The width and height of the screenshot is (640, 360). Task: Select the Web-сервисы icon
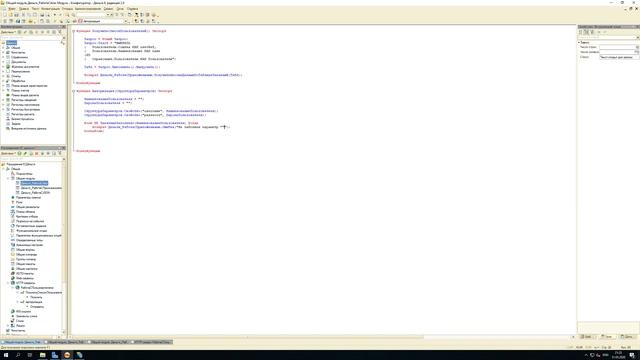pos(13,278)
